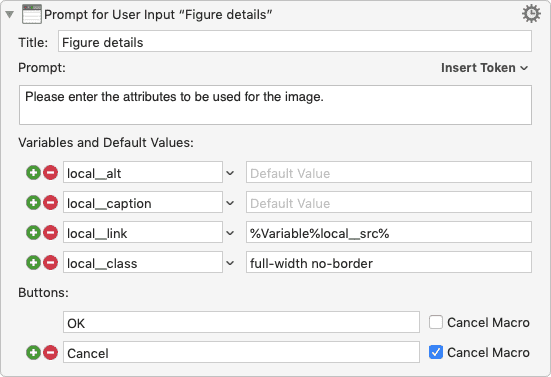Click the Title field 'Figure details'
The image size is (551, 377).
point(295,41)
